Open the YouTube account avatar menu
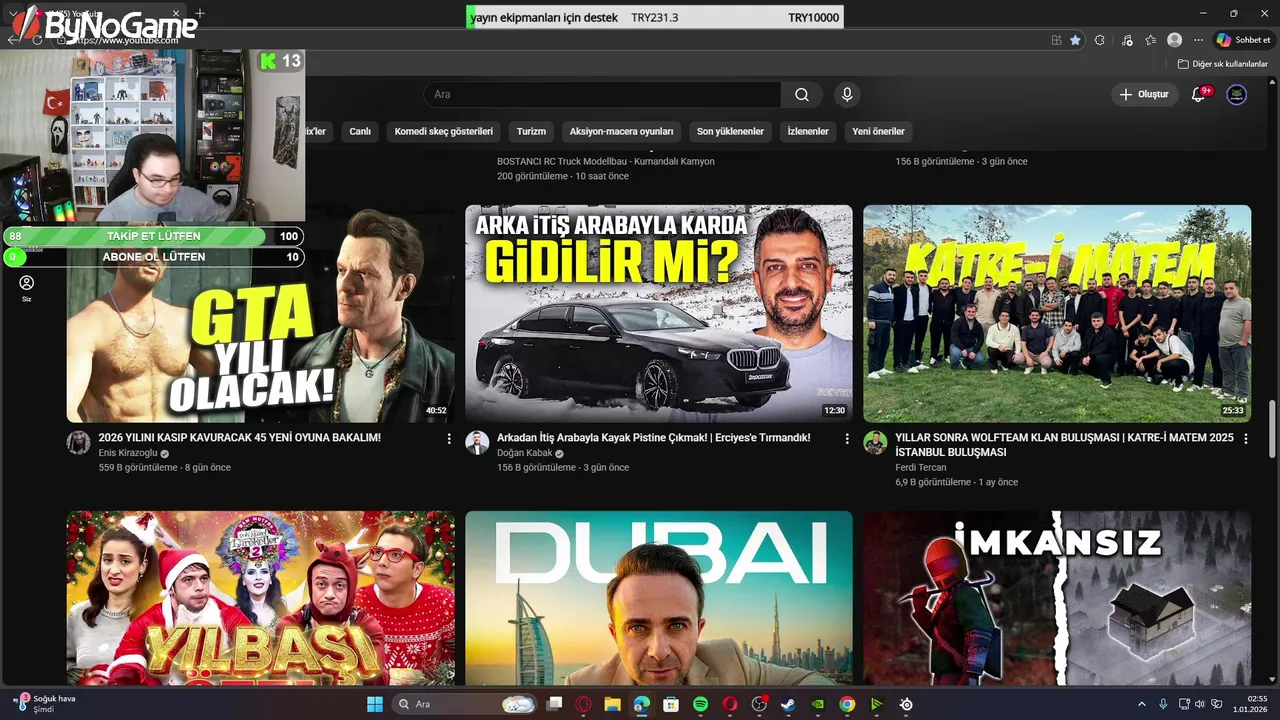The image size is (1280, 720). [x=1237, y=94]
